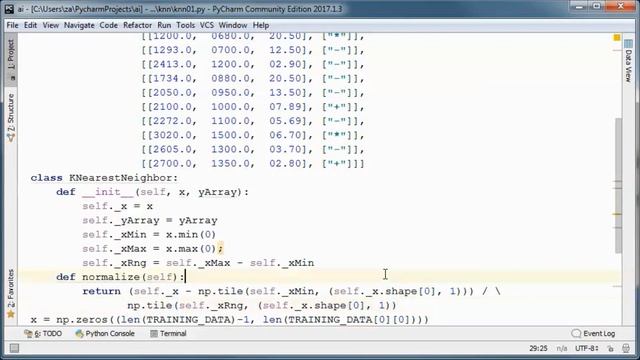Open the Window menu
Viewport: 640px width, 360px height.
point(233,25)
